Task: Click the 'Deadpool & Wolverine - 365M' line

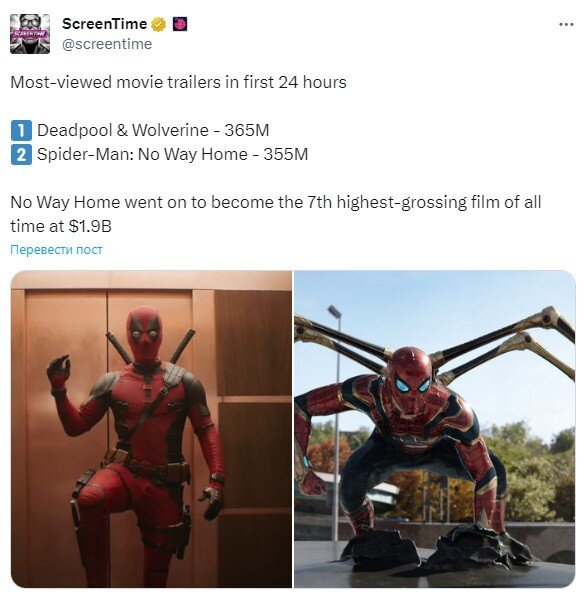Action: click(153, 130)
